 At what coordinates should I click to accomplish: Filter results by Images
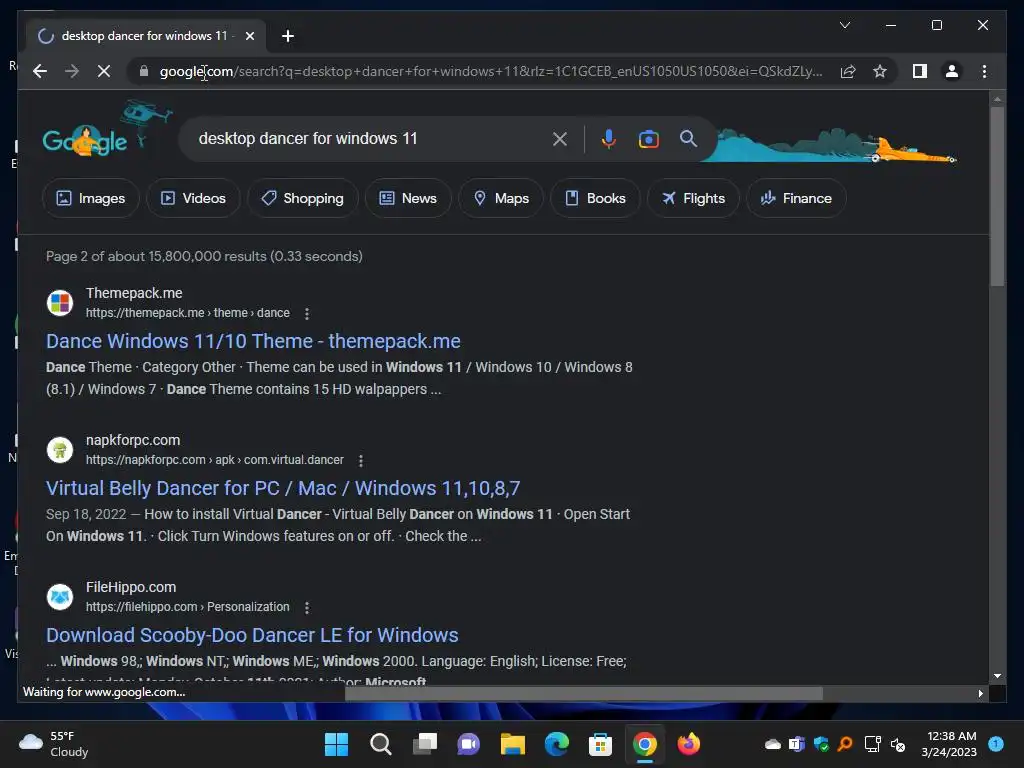[x=91, y=198]
